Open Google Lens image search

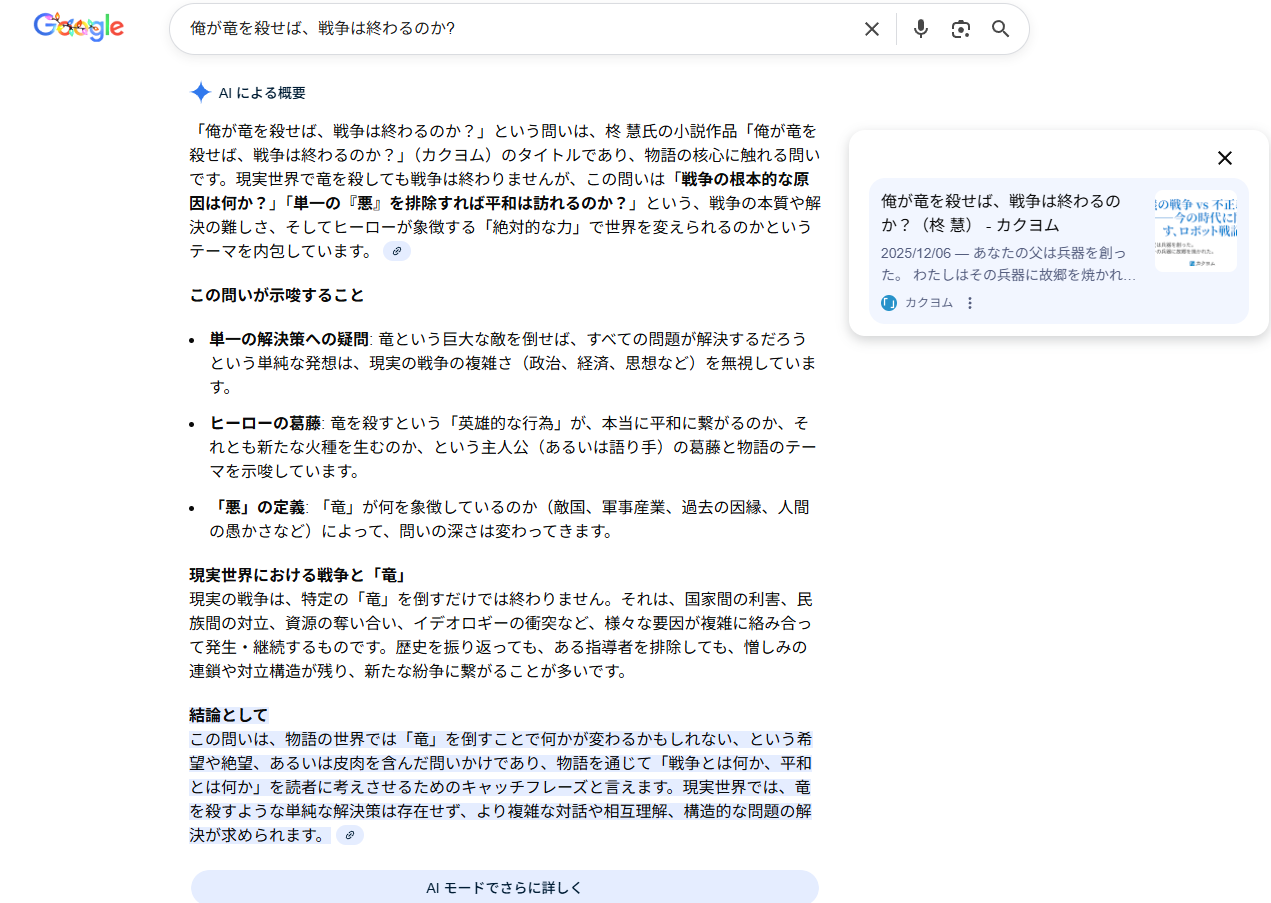[960, 29]
